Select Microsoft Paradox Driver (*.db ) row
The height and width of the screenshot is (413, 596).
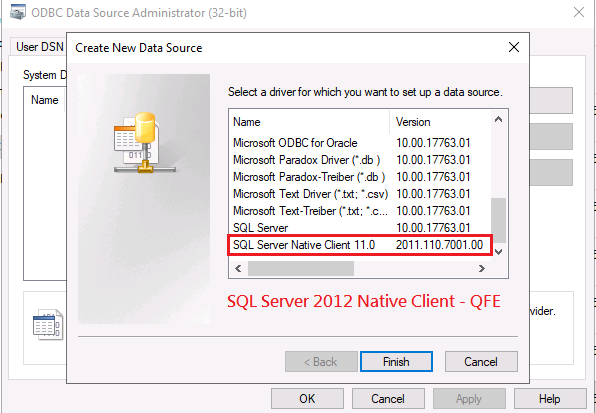point(360,160)
